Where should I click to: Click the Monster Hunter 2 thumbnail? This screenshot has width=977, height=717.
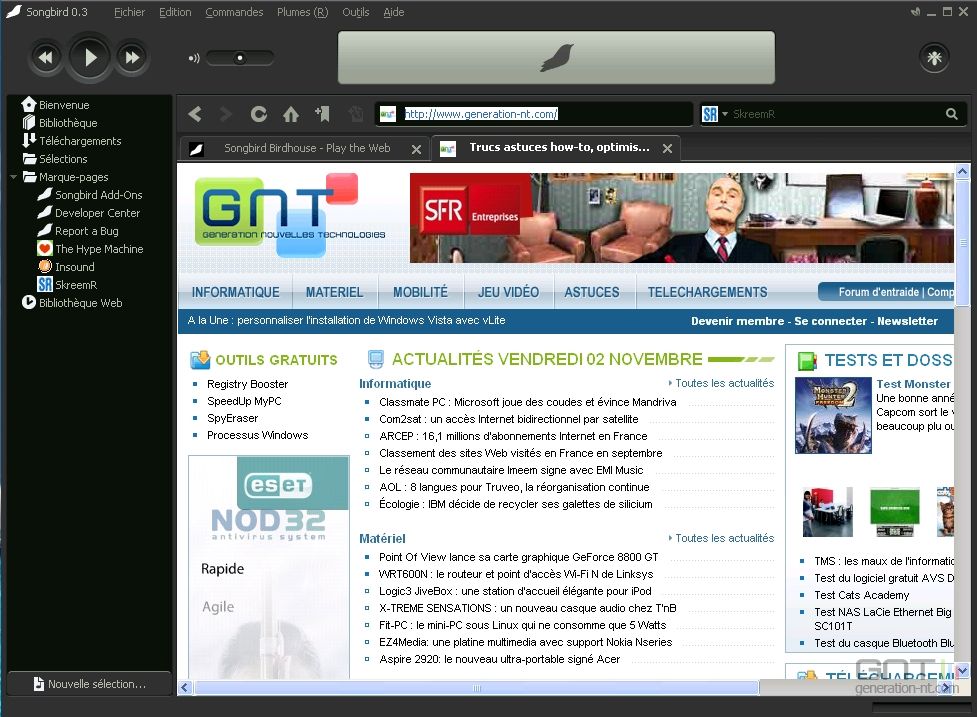833,415
